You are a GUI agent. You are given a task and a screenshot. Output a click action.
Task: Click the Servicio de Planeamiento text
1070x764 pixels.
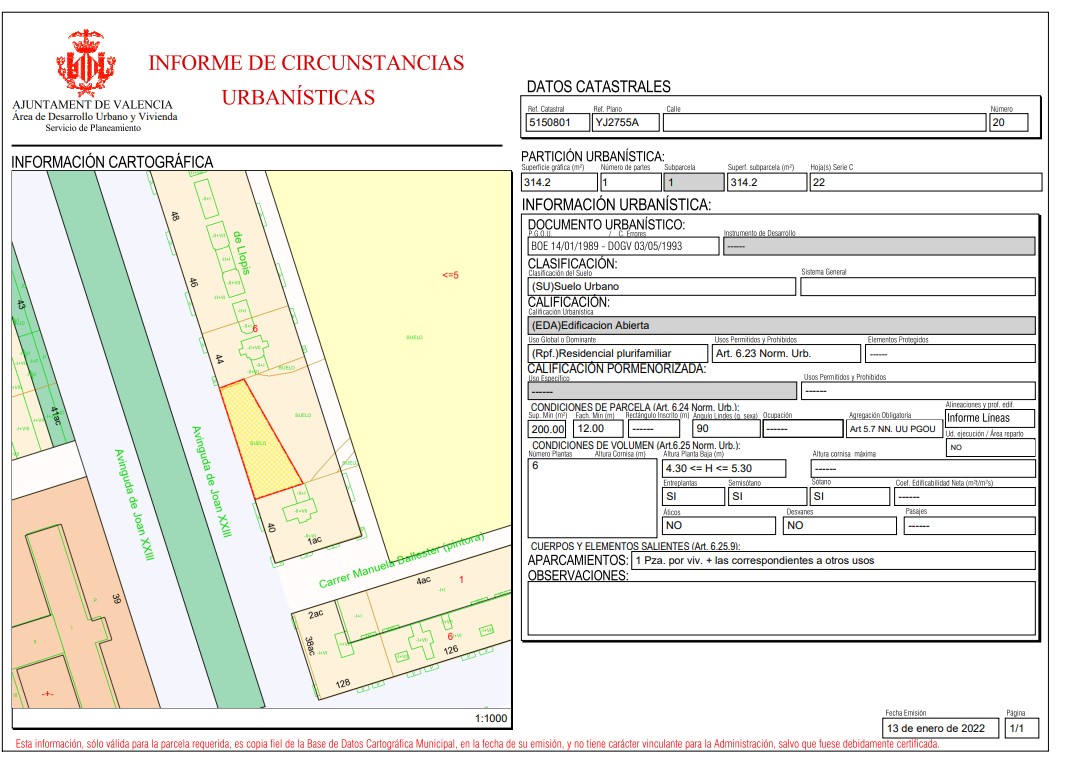[x=93, y=128]
